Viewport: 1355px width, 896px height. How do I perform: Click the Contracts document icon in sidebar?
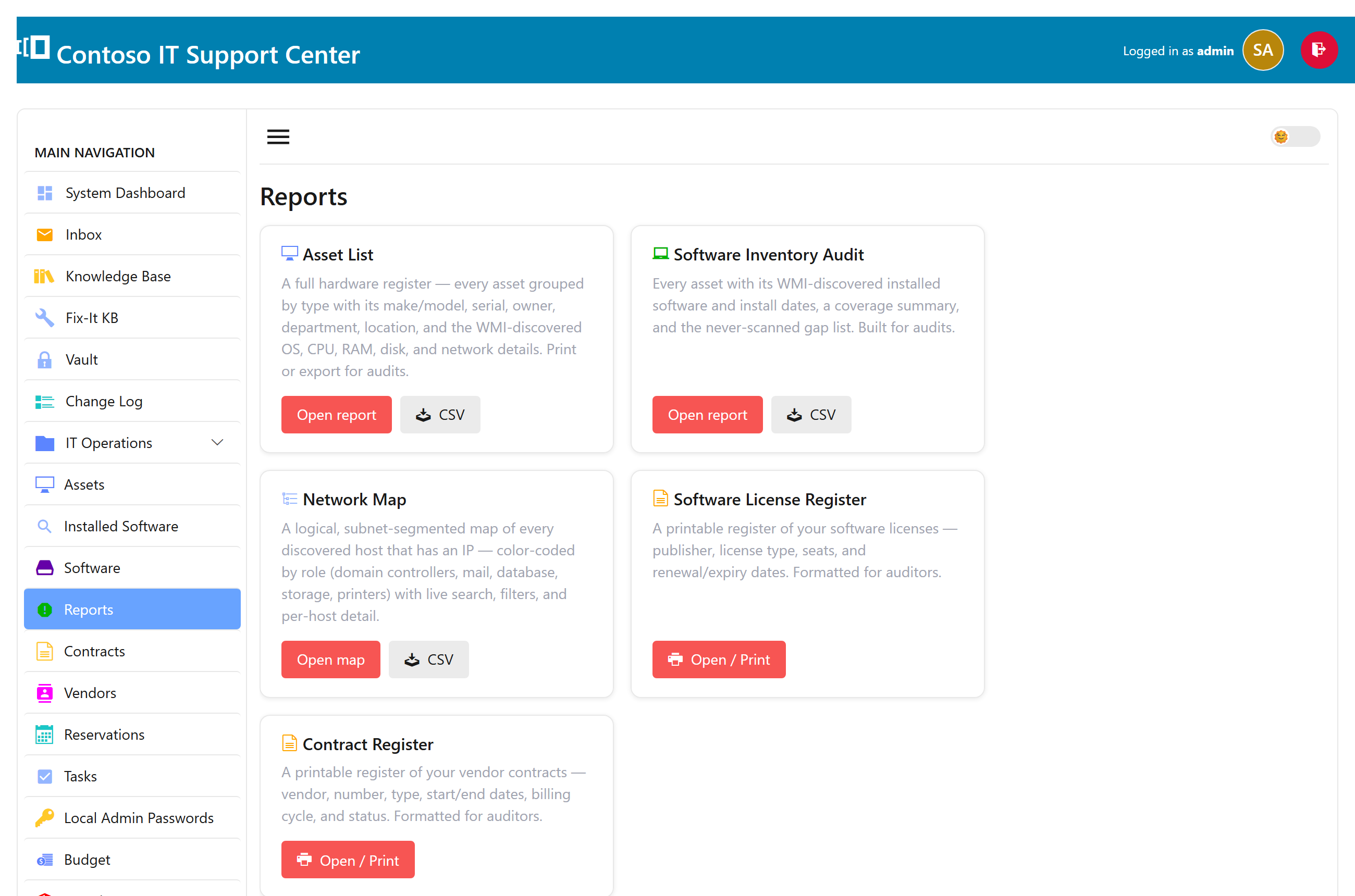pos(45,652)
